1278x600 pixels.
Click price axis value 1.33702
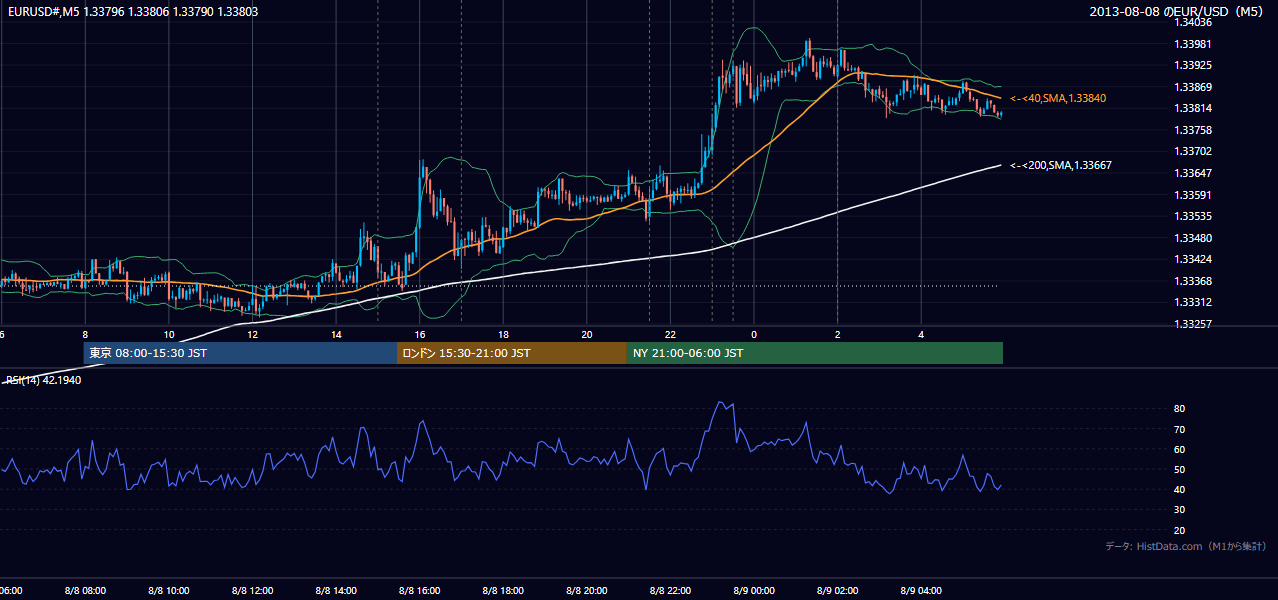[1192, 151]
